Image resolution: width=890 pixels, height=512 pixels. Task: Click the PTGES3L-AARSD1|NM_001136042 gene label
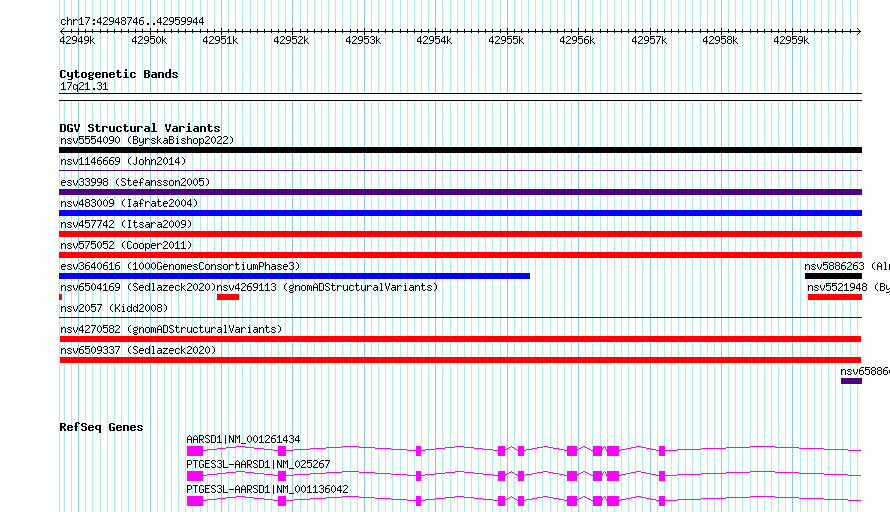[x=267, y=489]
